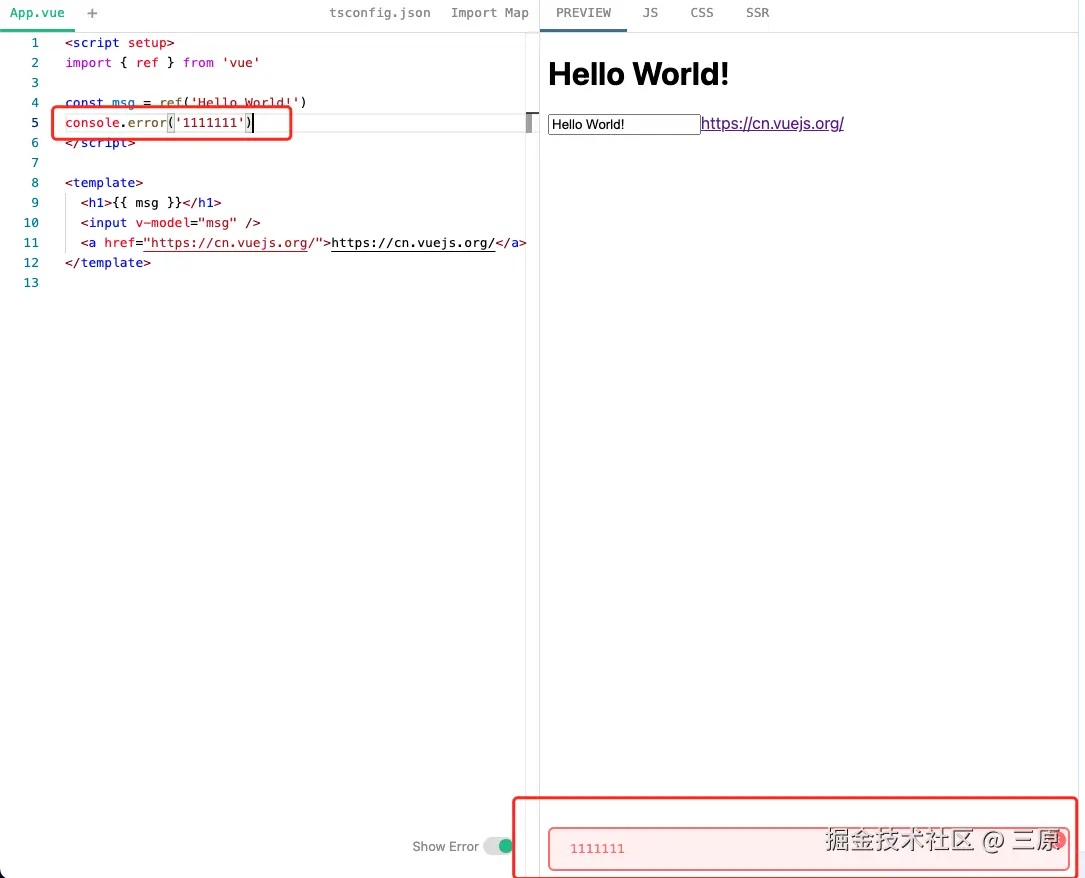Image resolution: width=1085 pixels, height=878 pixels.
Task: Click the </template> closing tag line
Action: (x=107, y=263)
